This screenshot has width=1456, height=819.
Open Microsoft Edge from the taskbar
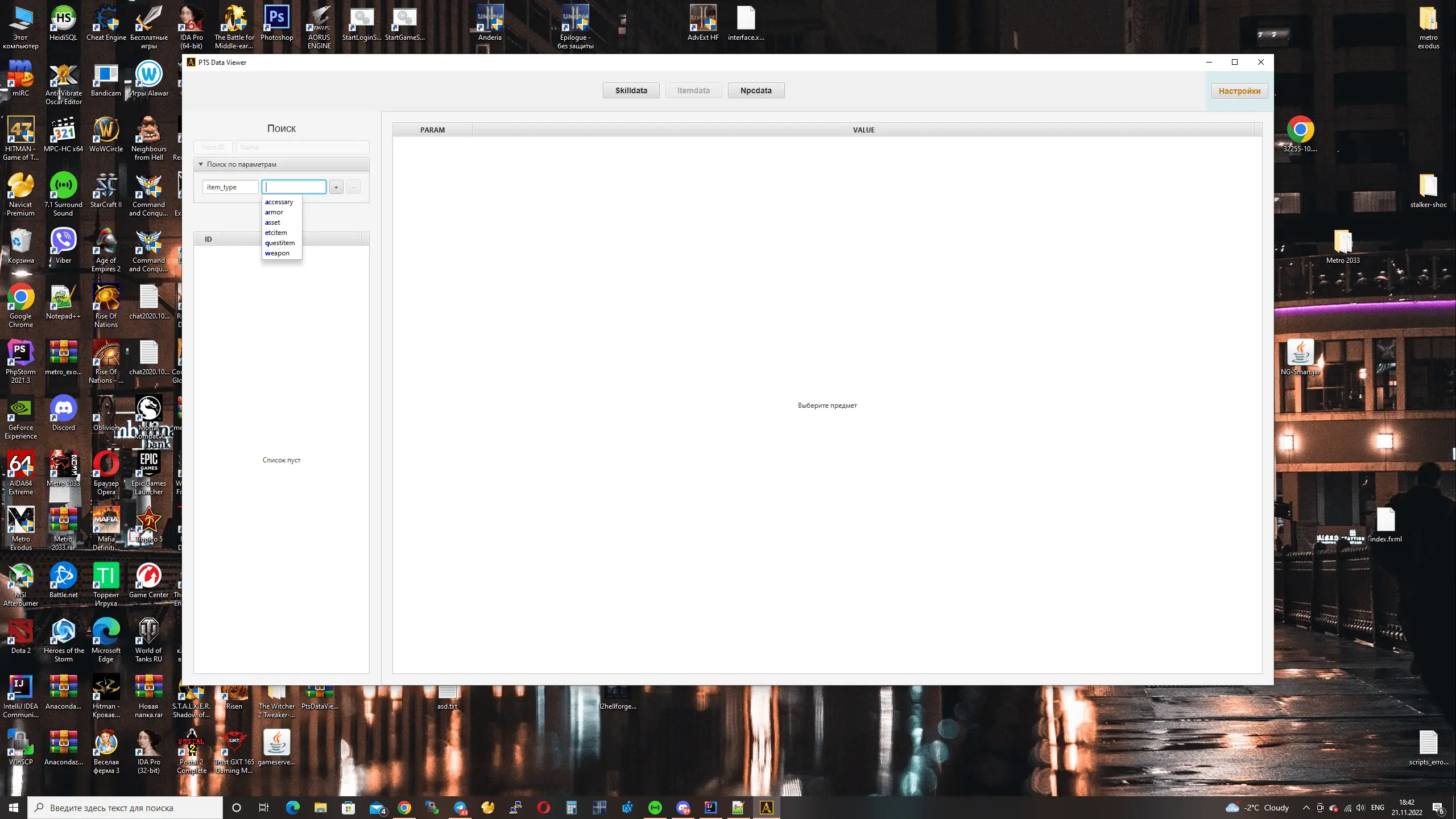292,808
